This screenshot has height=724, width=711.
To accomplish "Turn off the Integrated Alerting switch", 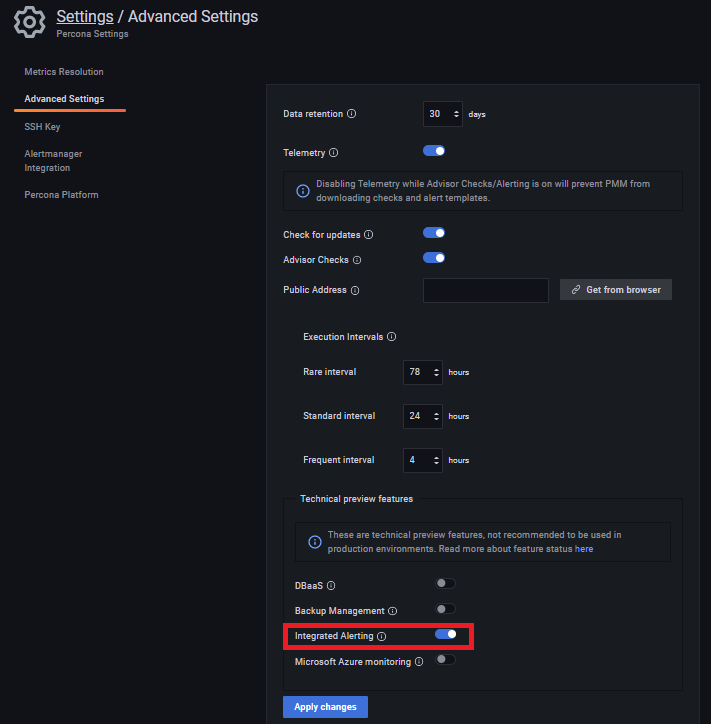I will [446, 634].
